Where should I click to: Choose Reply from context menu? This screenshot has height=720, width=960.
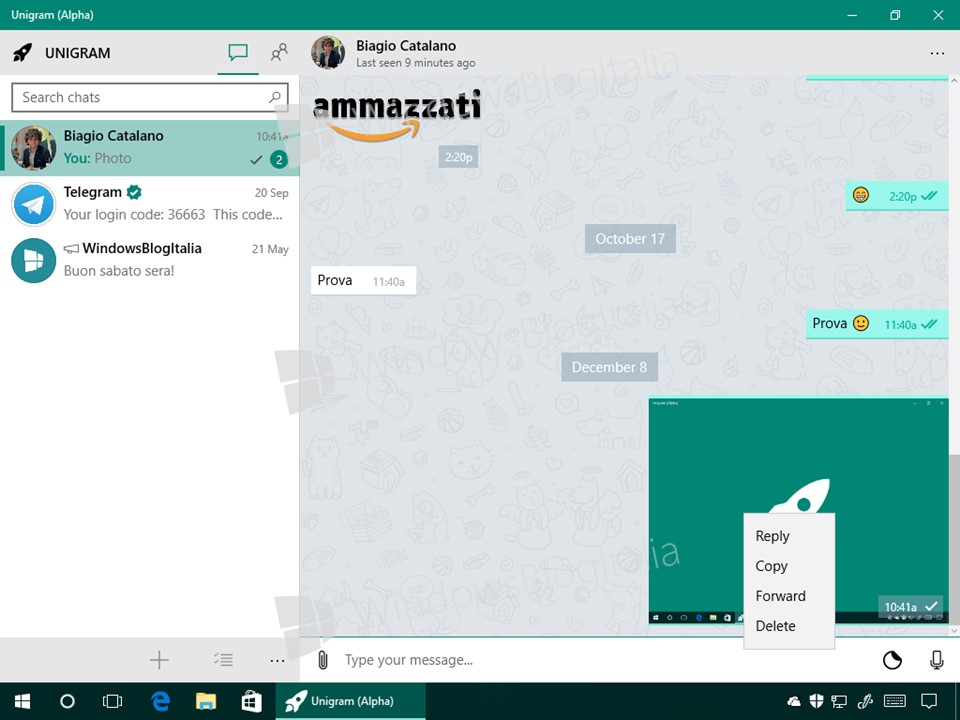(789, 536)
